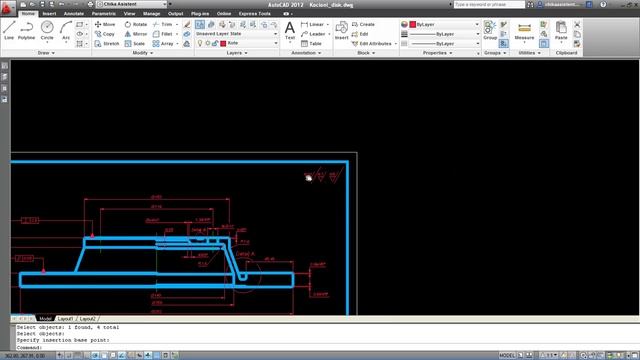Switch to the Output ribbon tab
Screen dimensions: 640x360
(176, 13)
